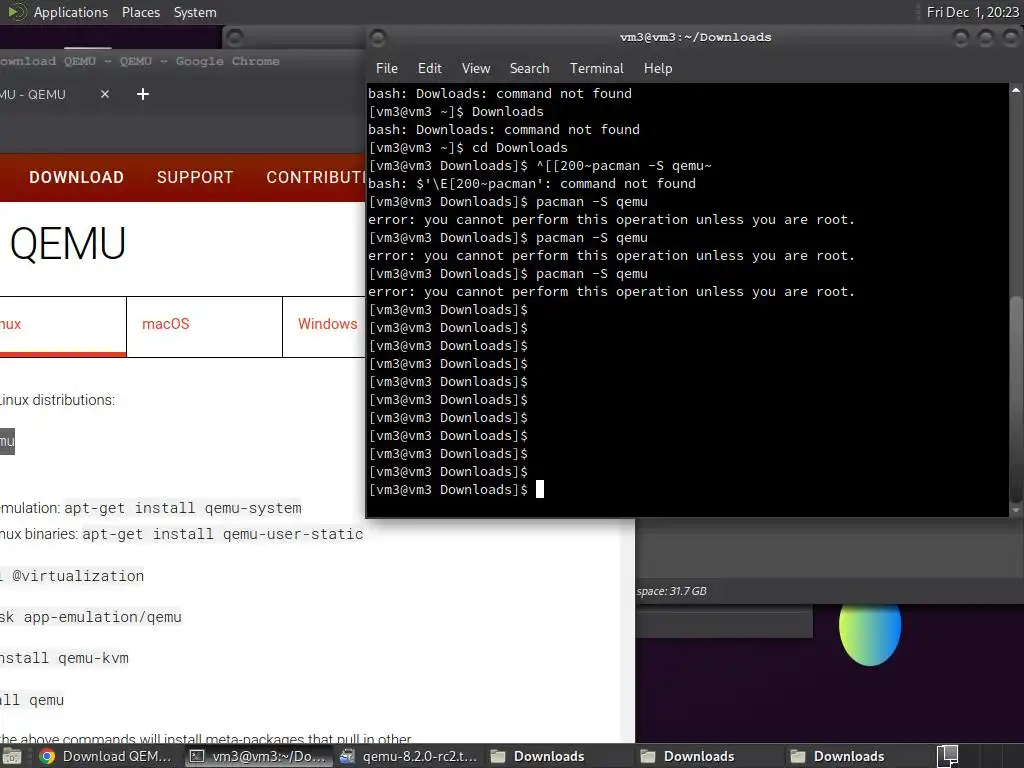Click 'apt-get install qemu-user-static' text
This screenshot has width=1024, height=768.
tap(223, 534)
